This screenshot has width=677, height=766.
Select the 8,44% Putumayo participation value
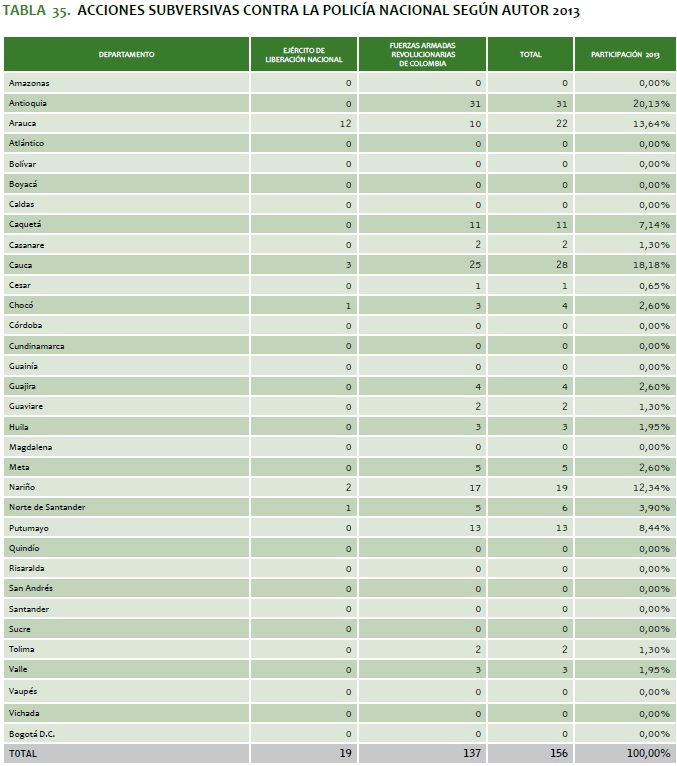653,528
